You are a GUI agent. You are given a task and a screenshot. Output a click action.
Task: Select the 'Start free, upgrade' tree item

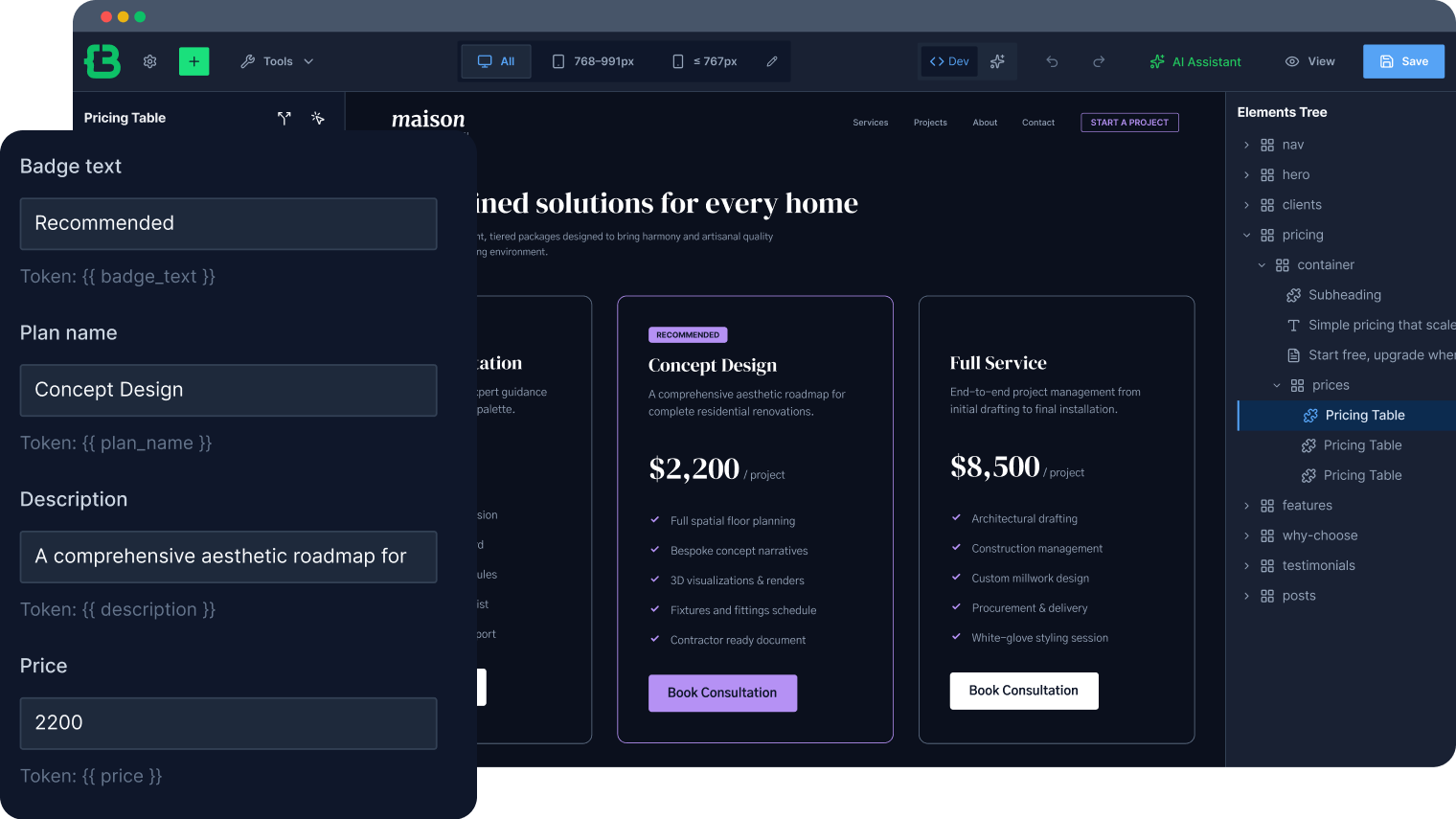pyautogui.click(x=1381, y=355)
